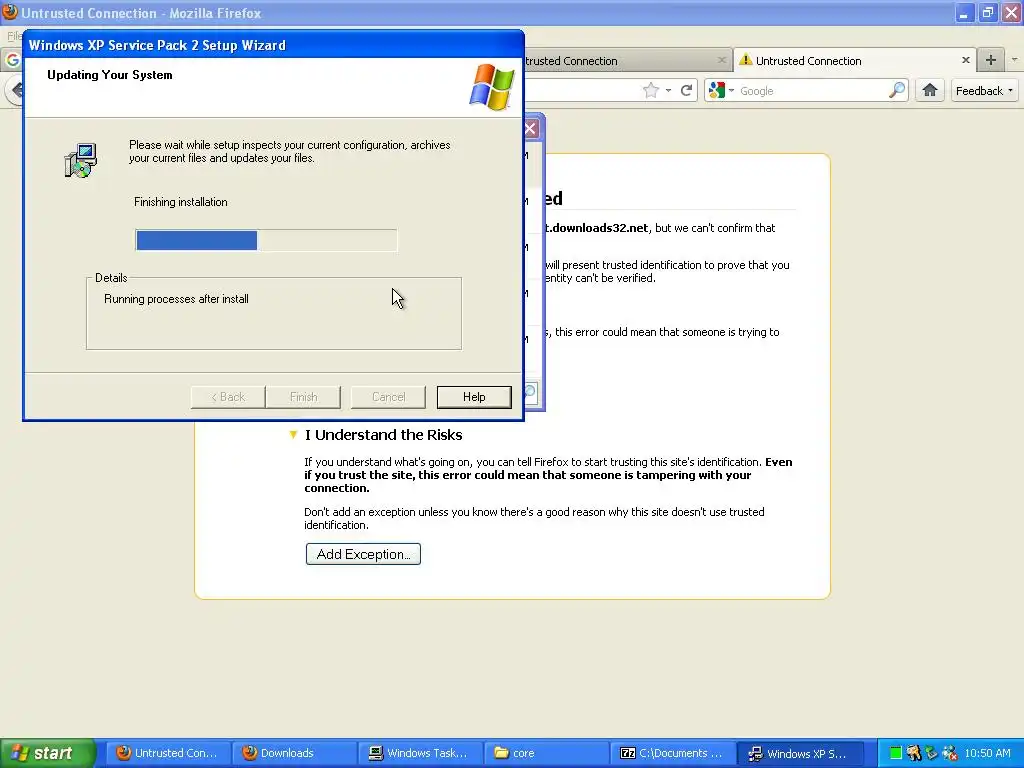Switch to the 7-Zip C:\Documents taskbar button

pos(672,753)
